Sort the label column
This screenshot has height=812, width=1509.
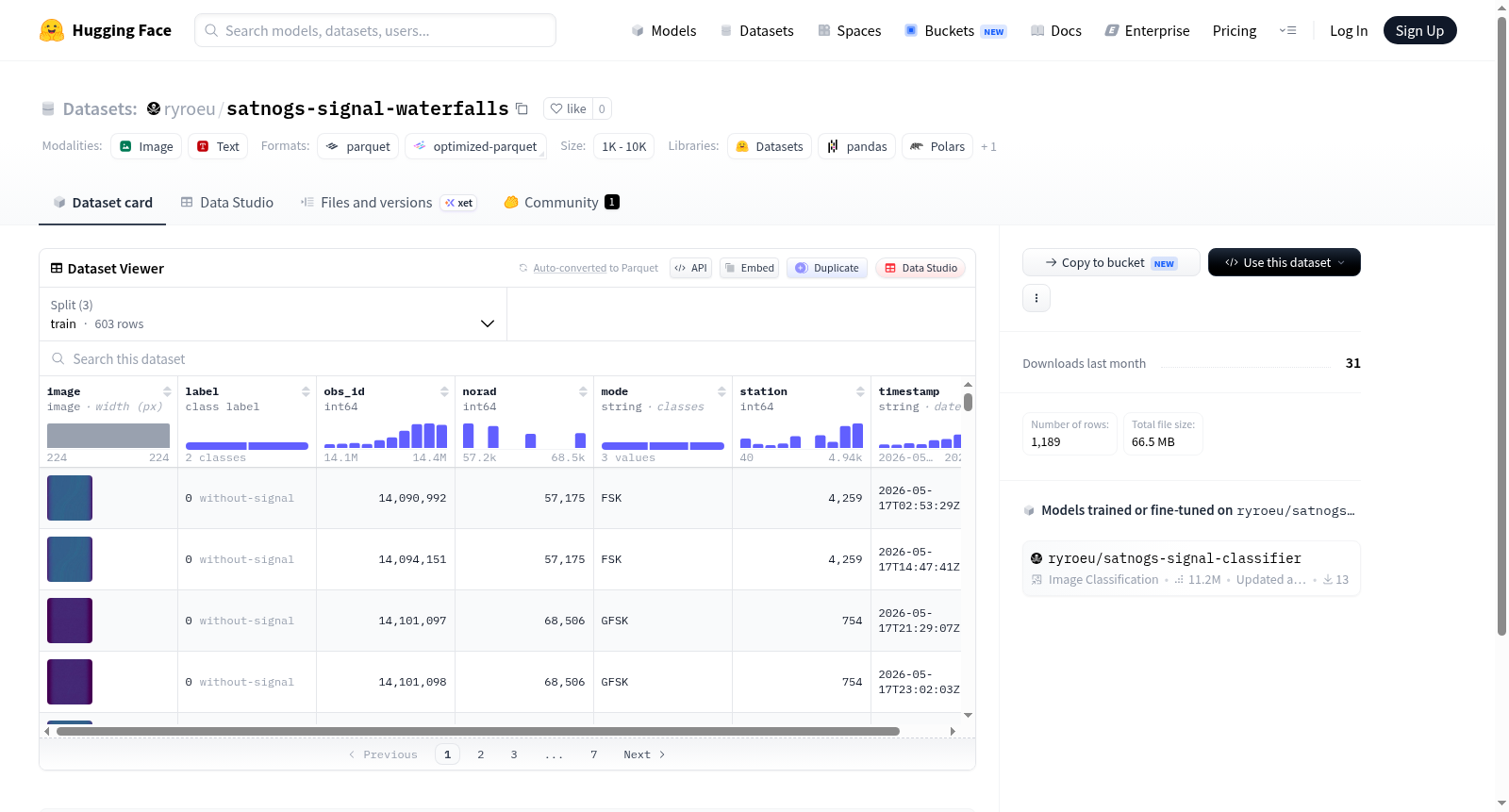point(306,391)
